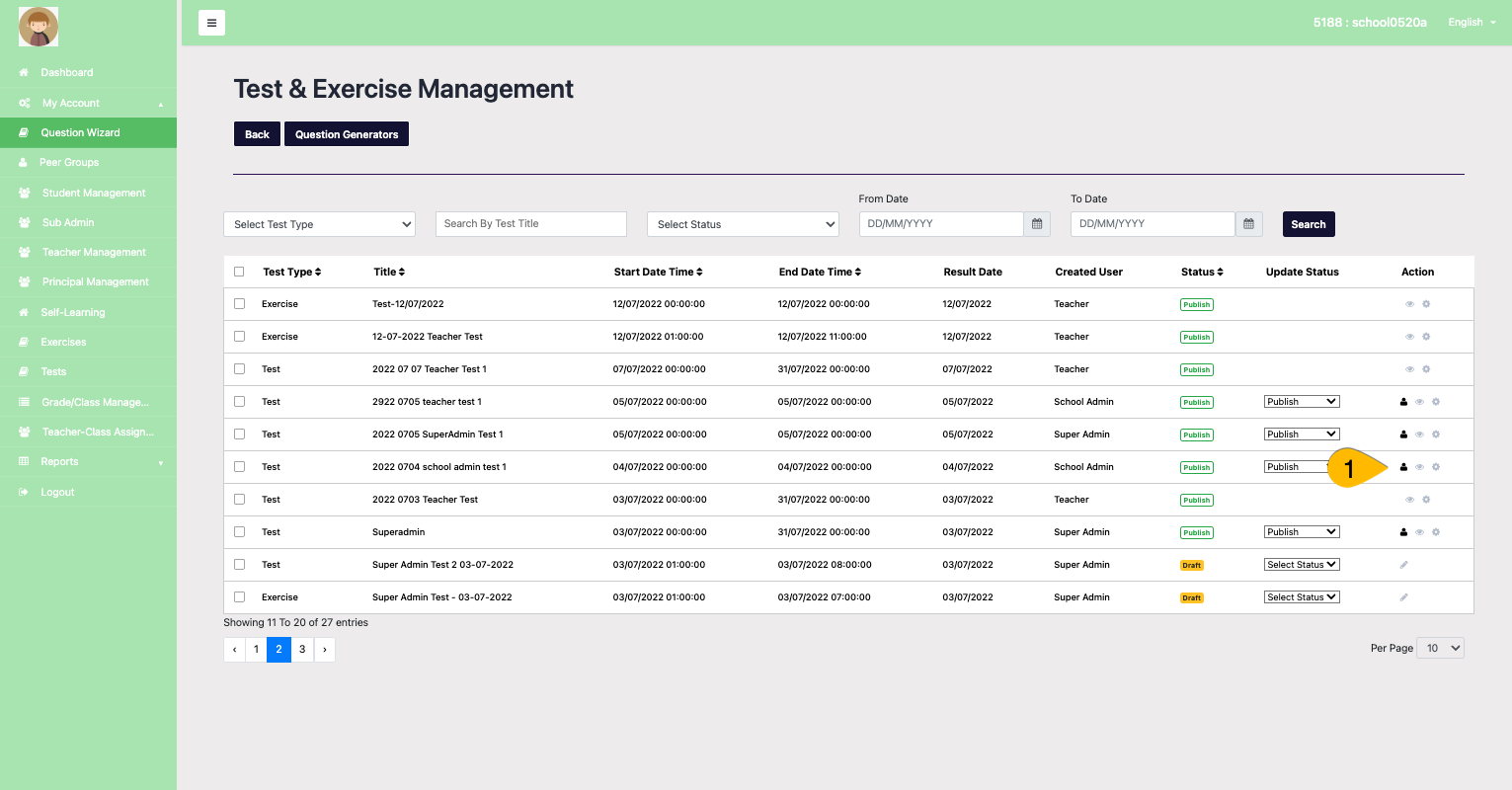
Task: Open Update Status dropdown for Superadmin row
Action: click(1302, 532)
